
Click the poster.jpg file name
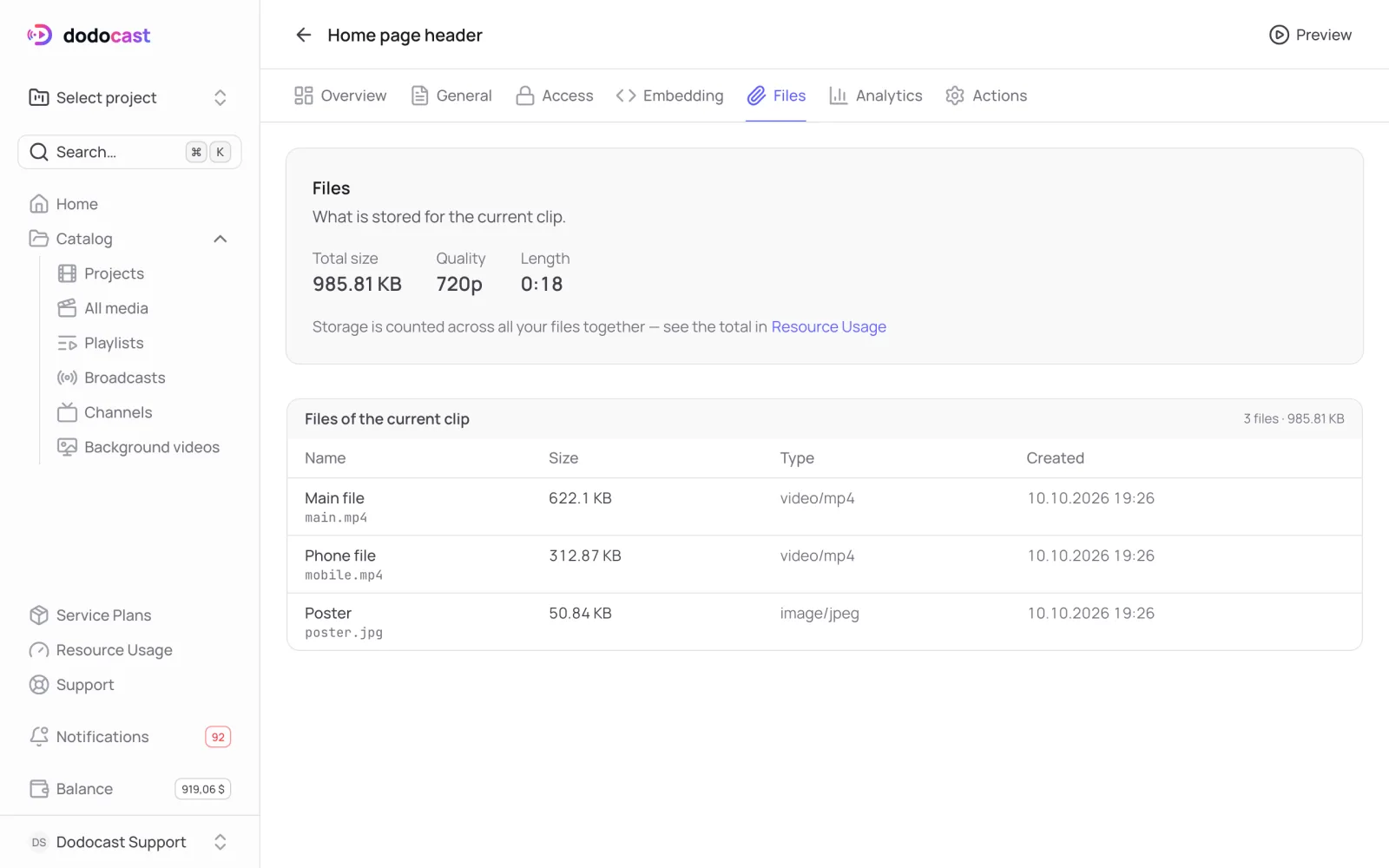pyautogui.click(x=344, y=633)
